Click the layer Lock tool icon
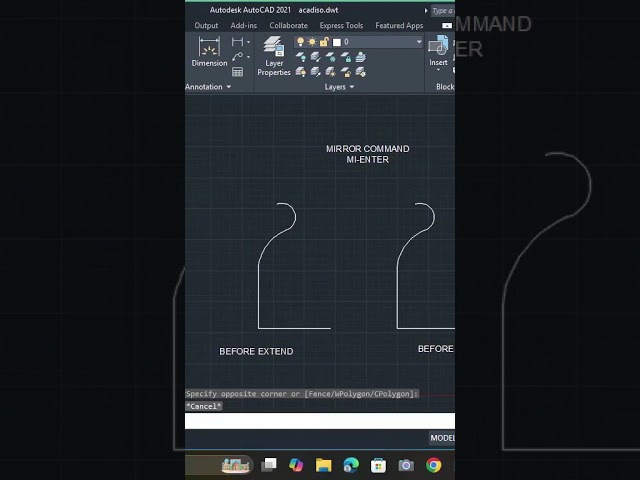The width and height of the screenshot is (640, 480). pyautogui.click(x=346, y=57)
